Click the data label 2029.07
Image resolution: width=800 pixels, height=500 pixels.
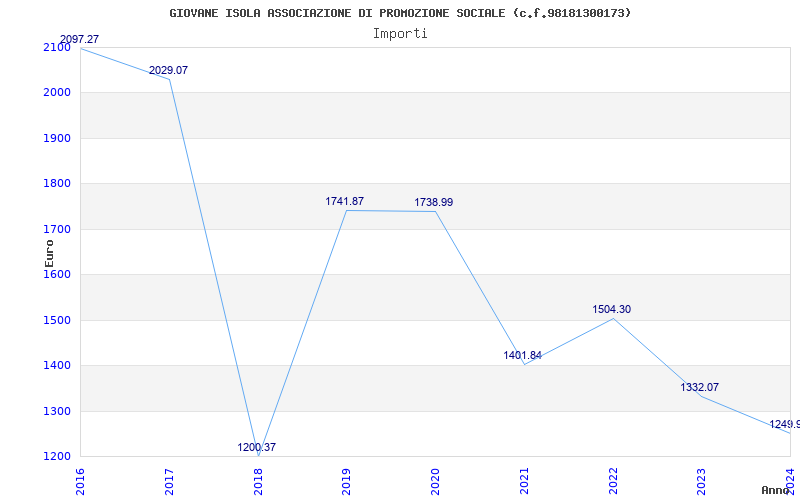pyautogui.click(x=168, y=70)
